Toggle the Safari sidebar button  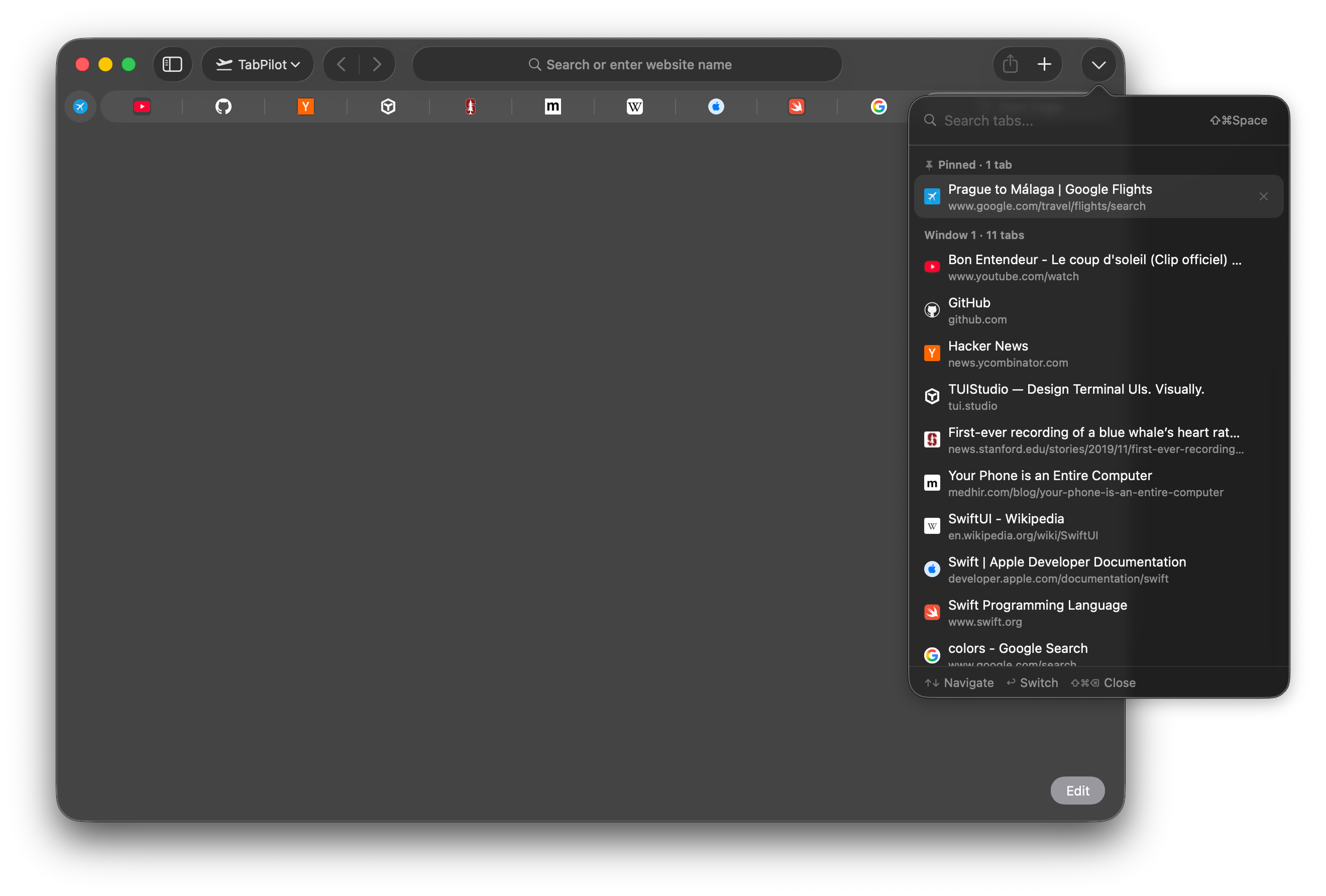pos(172,64)
